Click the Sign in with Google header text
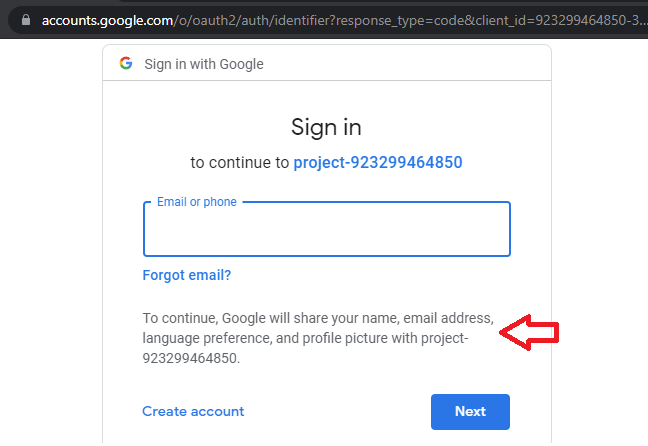Viewport: 648px width, 446px height. [x=204, y=64]
